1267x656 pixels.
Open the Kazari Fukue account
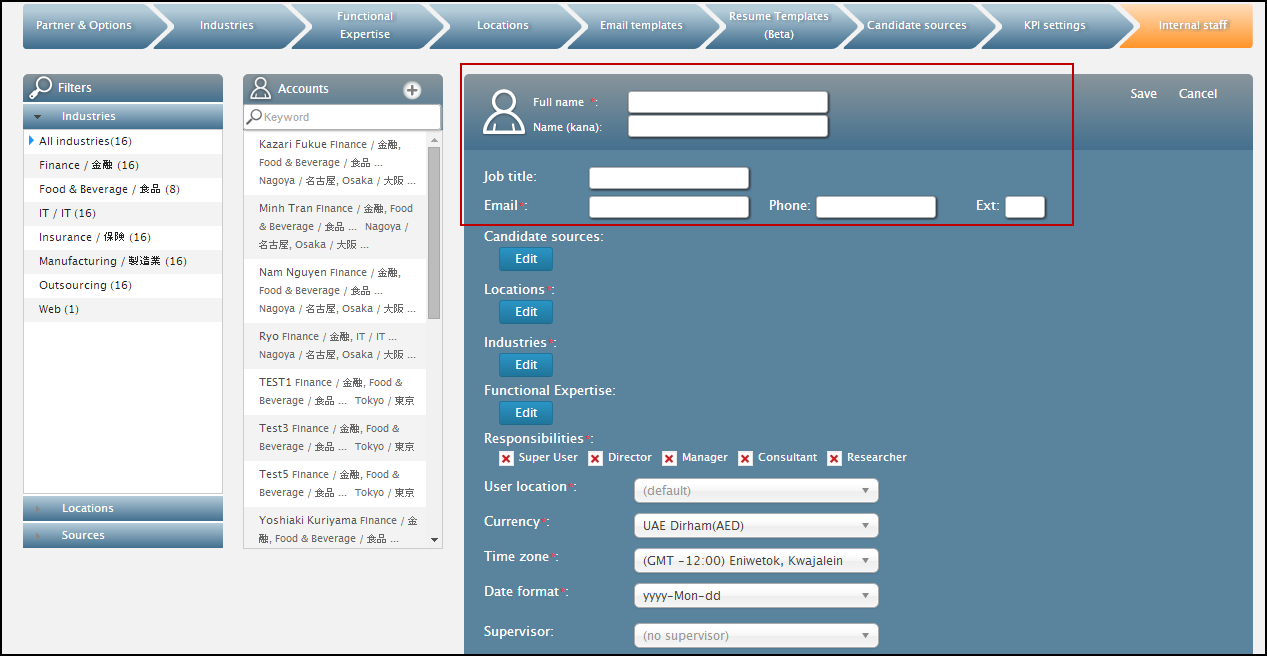click(336, 163)
